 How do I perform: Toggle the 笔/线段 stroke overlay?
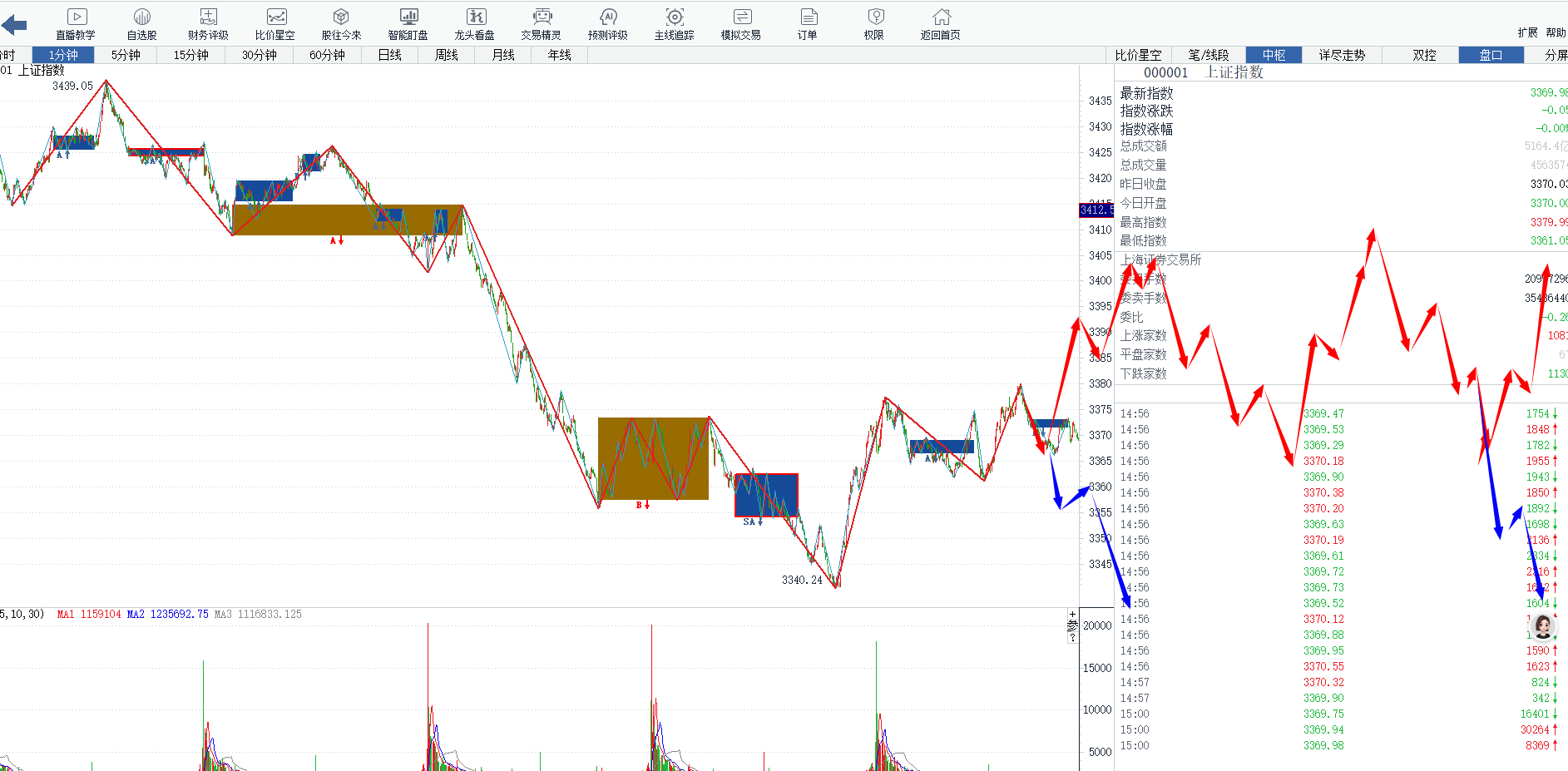1208,55
